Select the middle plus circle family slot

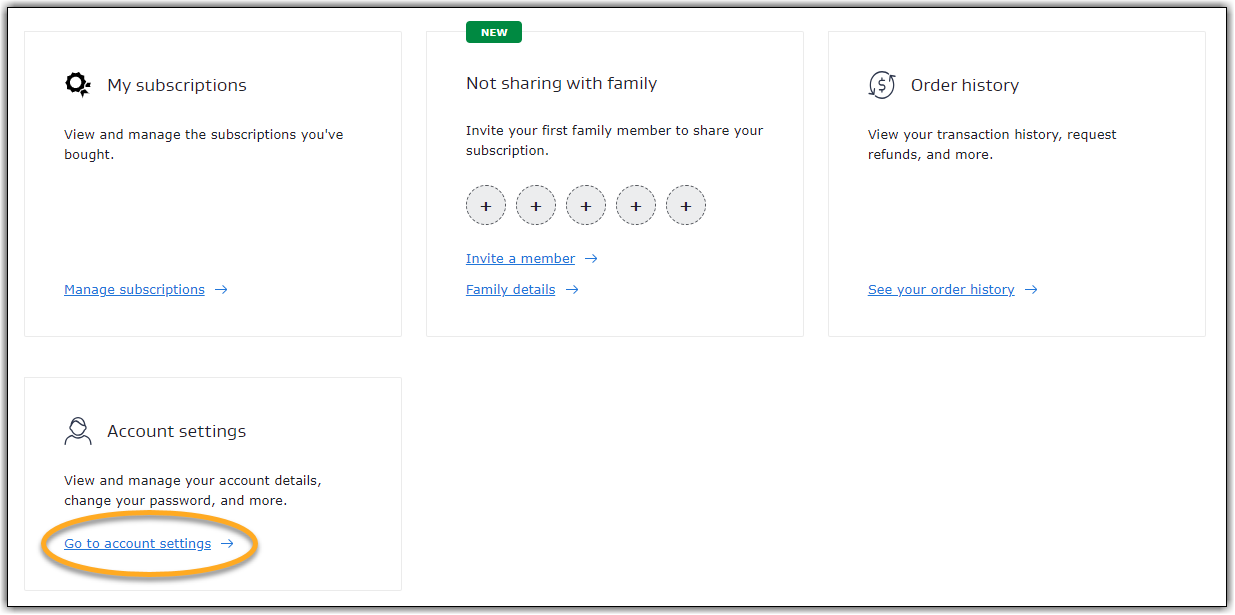click(x=586, y=206)
